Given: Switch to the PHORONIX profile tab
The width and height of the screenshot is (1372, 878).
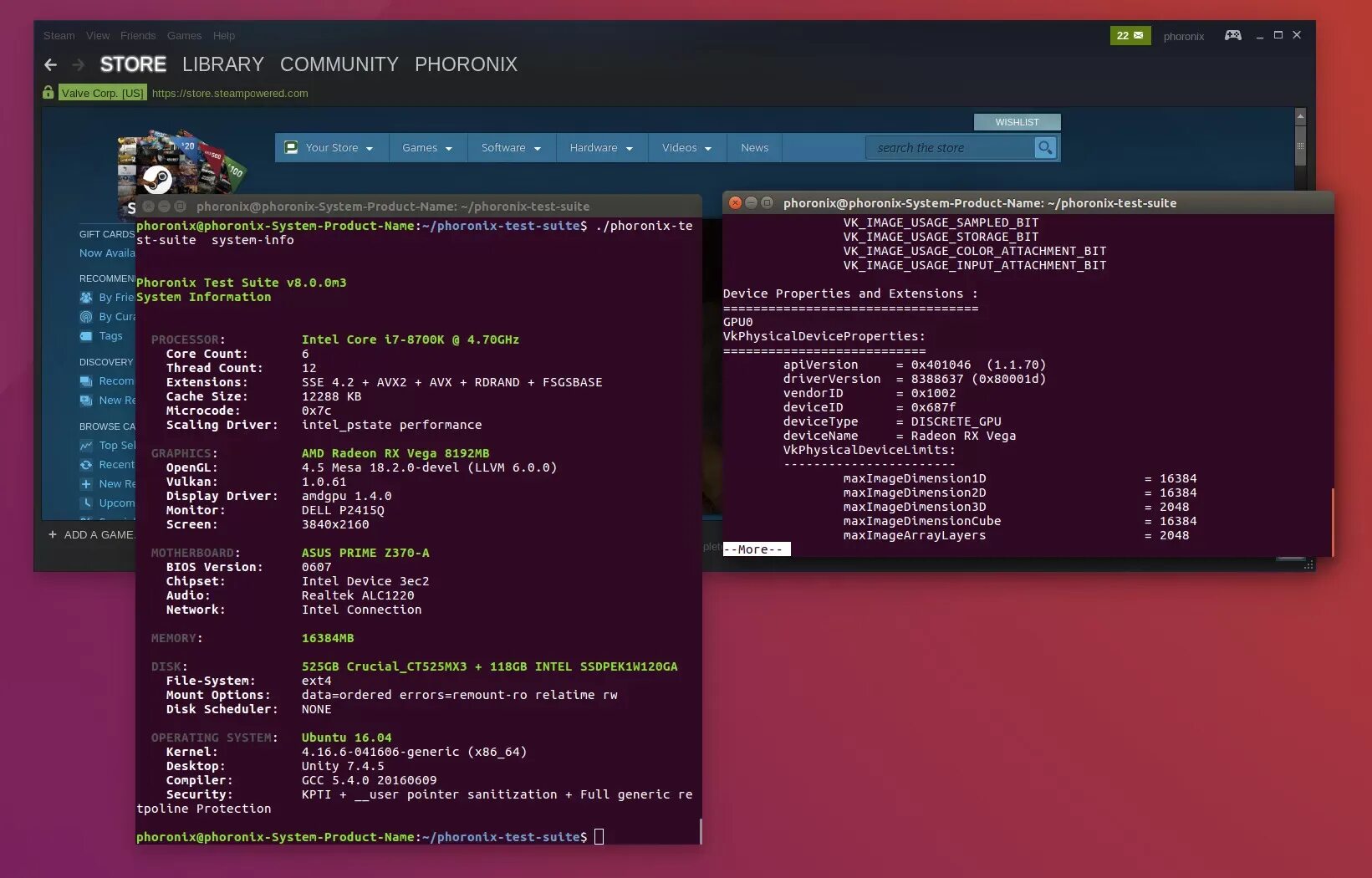Looking at the screenshot, I should 467,64.
